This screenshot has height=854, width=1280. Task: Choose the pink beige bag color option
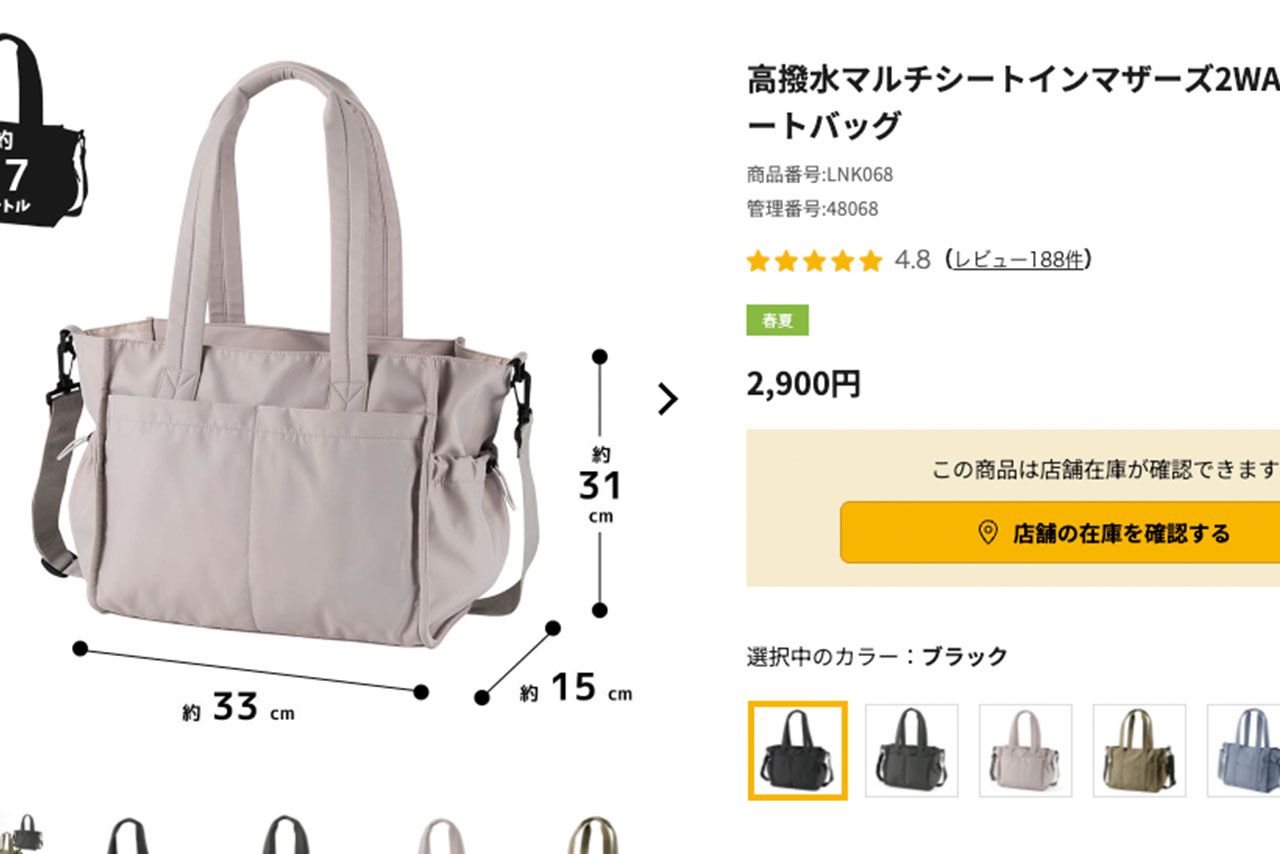coord(1025,751)
